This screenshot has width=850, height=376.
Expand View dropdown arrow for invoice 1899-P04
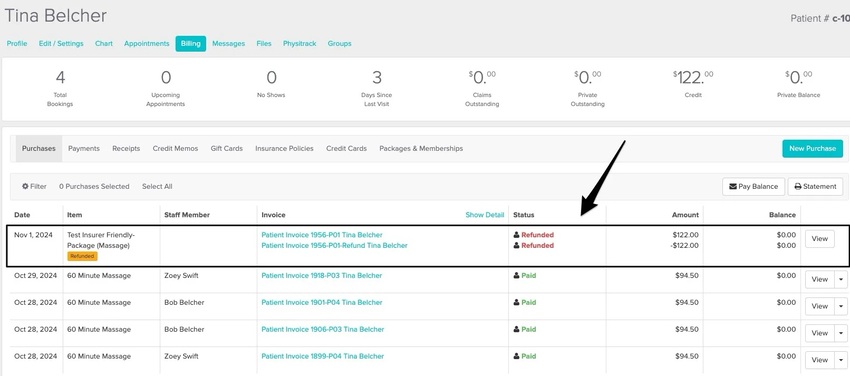pyautogui.click(x=840, y=360)
